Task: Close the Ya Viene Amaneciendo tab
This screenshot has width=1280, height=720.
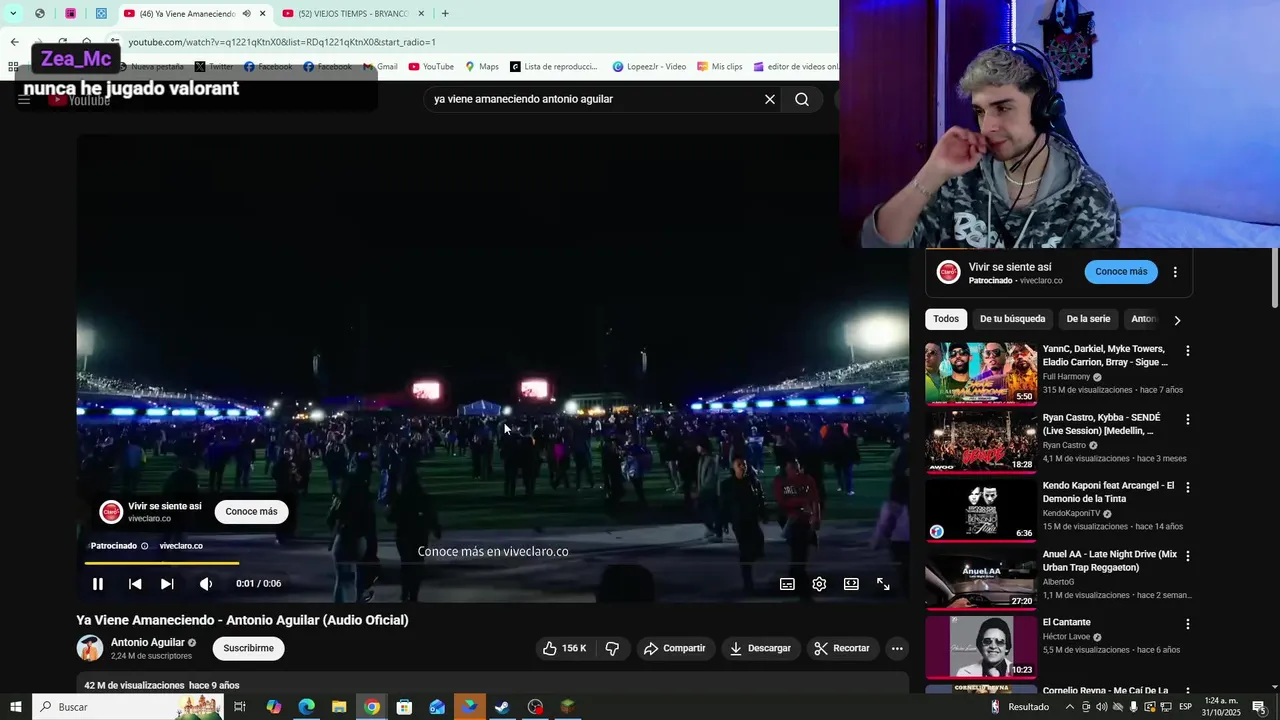Action: click(x=263, y=14)
